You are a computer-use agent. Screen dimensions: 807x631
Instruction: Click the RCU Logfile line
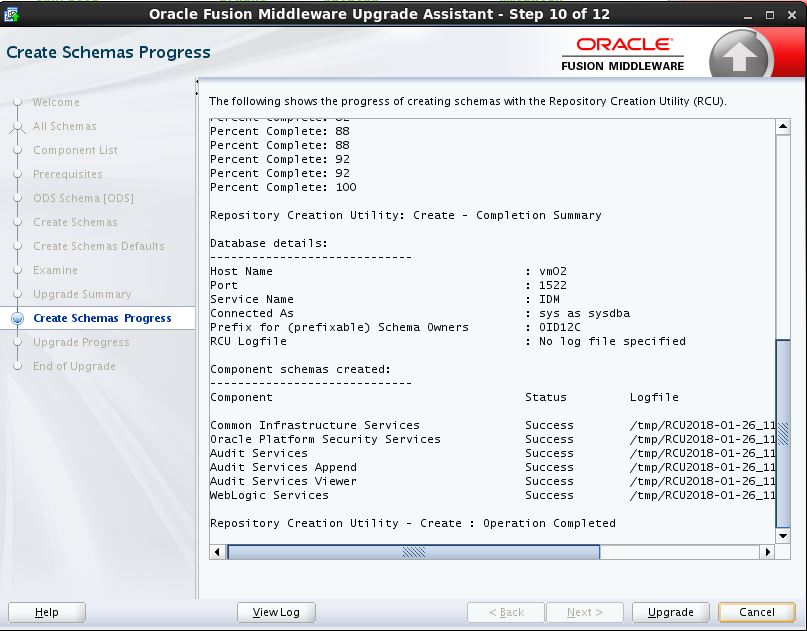coord(448,341)
